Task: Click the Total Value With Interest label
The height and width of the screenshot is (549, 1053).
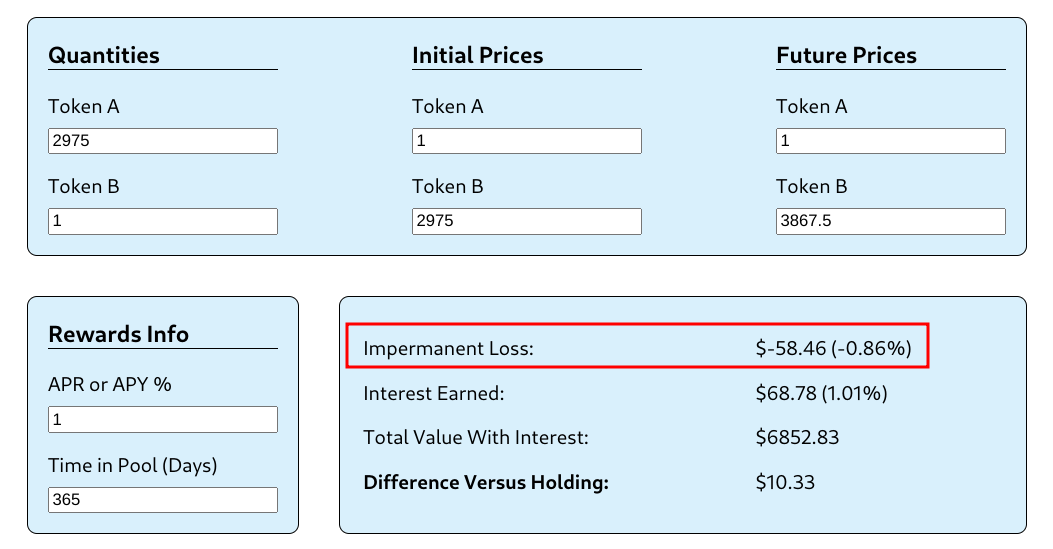Action: point(476,438)
